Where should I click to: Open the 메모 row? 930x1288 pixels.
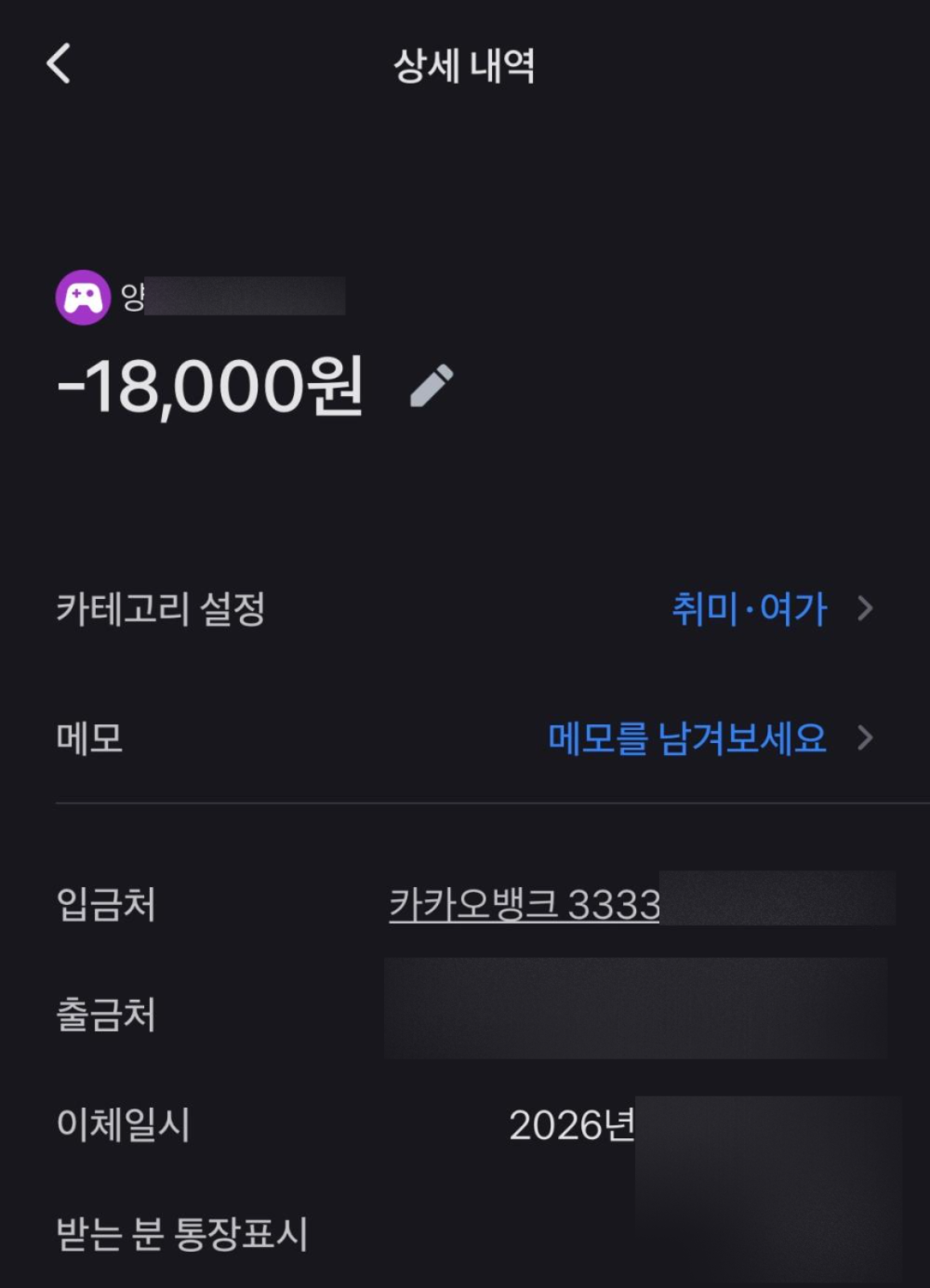(465, 738)
